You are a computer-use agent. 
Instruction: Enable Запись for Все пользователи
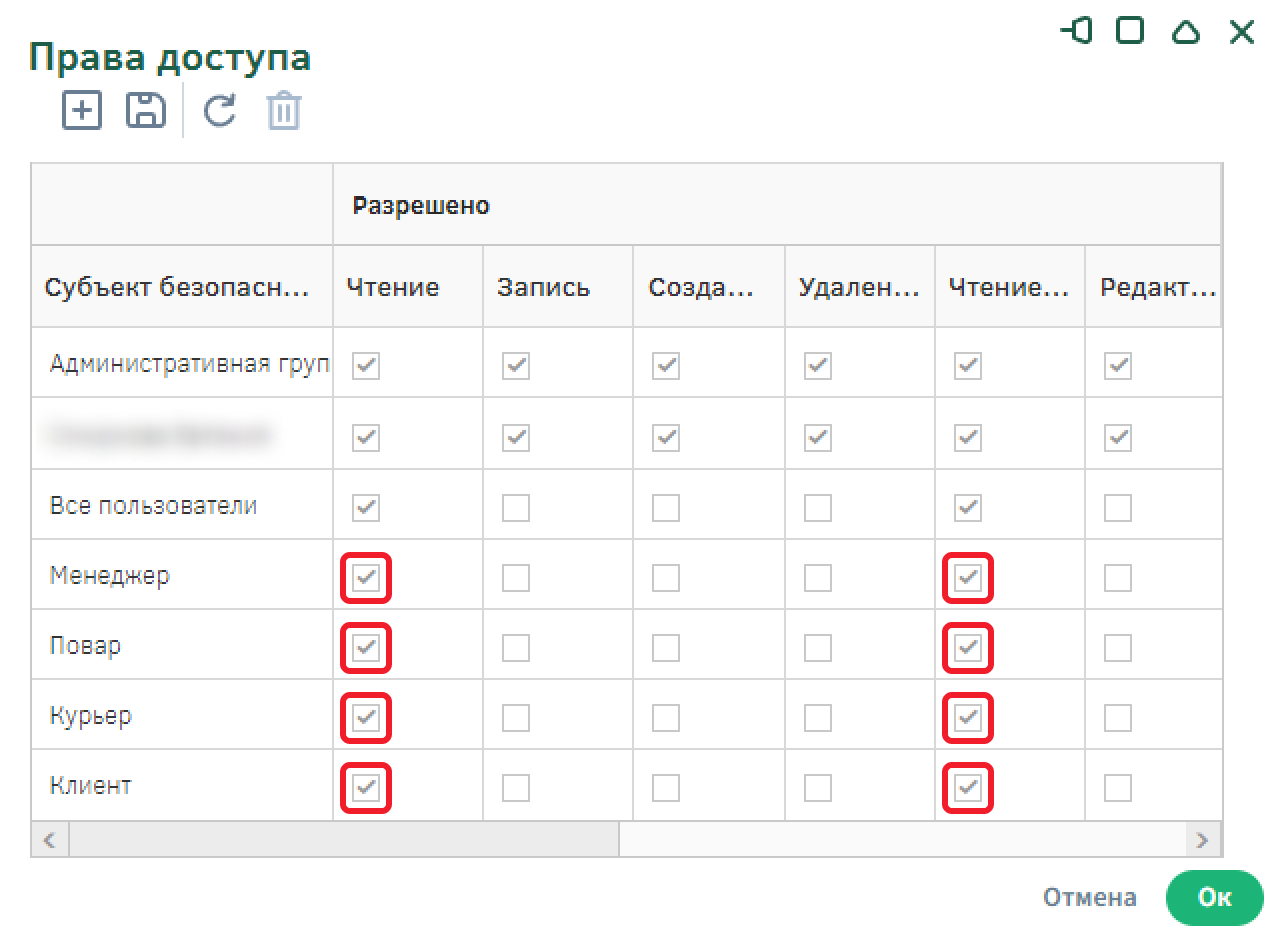[x=516, y=508]
